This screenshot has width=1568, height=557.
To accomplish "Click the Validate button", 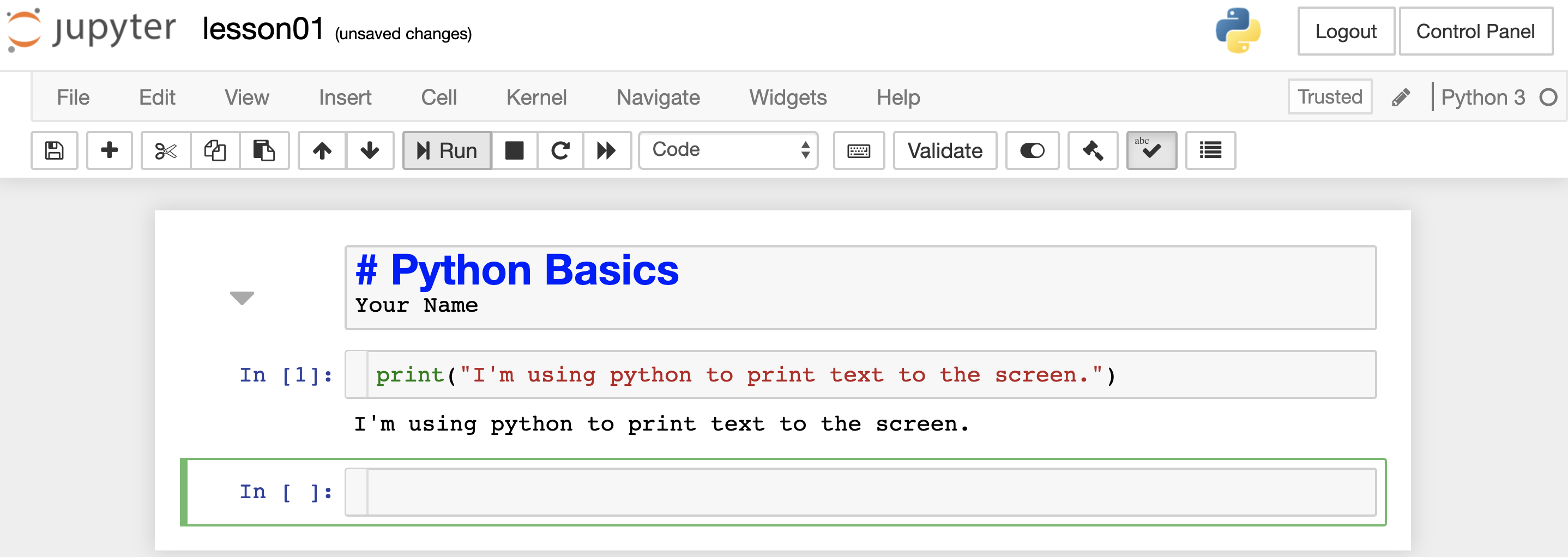I will point(945,150).
